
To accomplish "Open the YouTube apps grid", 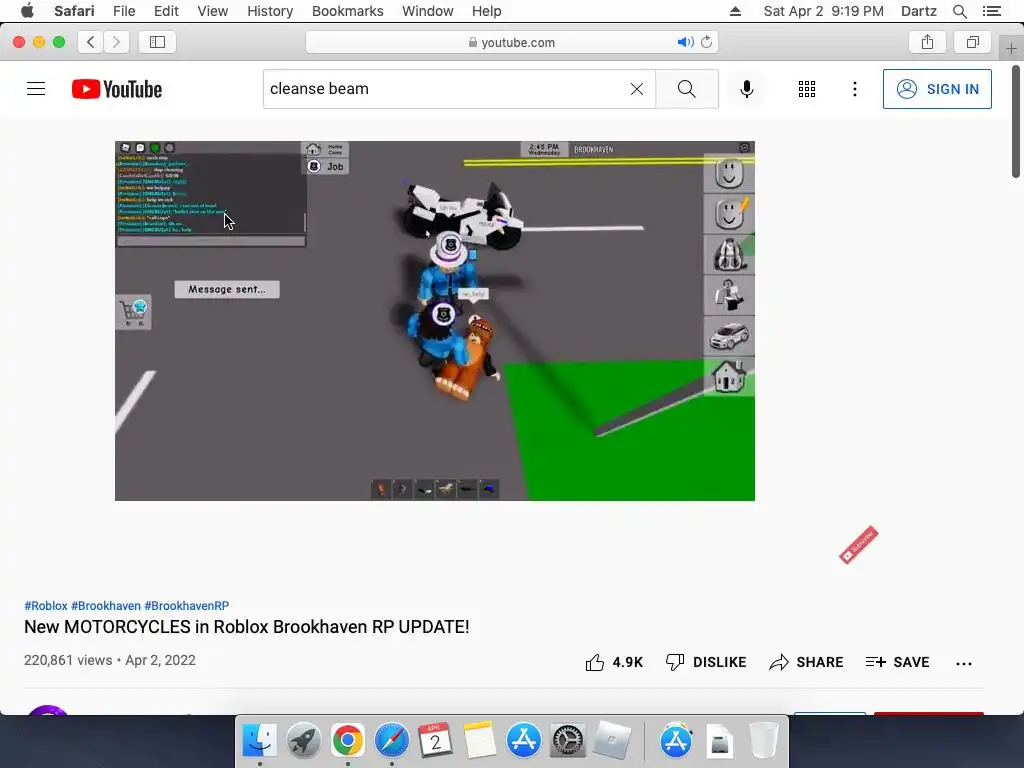I will pos(807,89).
